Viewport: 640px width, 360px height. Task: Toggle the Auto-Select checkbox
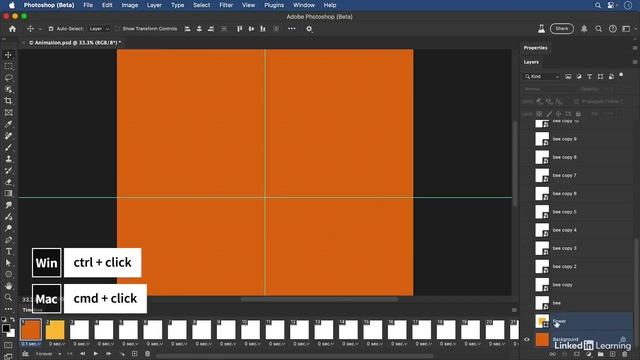(x=51, y=29)
